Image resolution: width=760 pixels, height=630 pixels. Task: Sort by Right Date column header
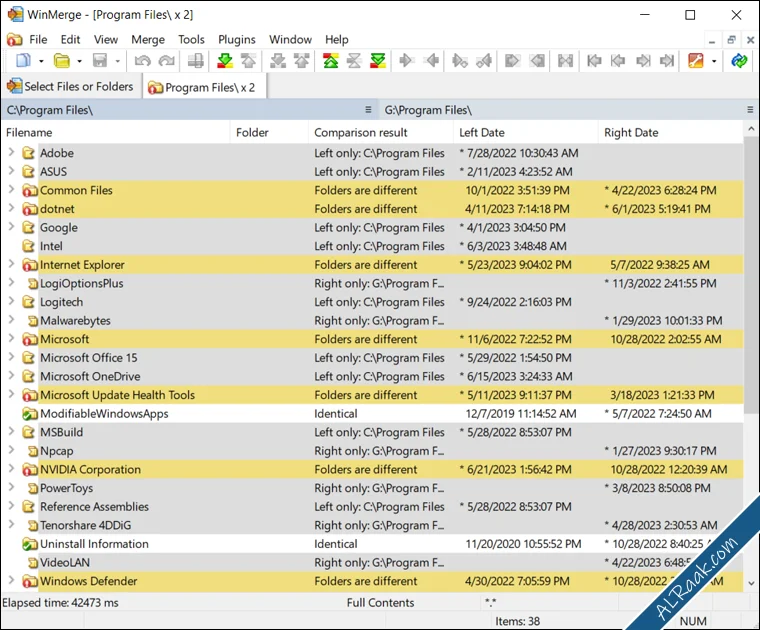pyautogui.click(x=670, y=132)
